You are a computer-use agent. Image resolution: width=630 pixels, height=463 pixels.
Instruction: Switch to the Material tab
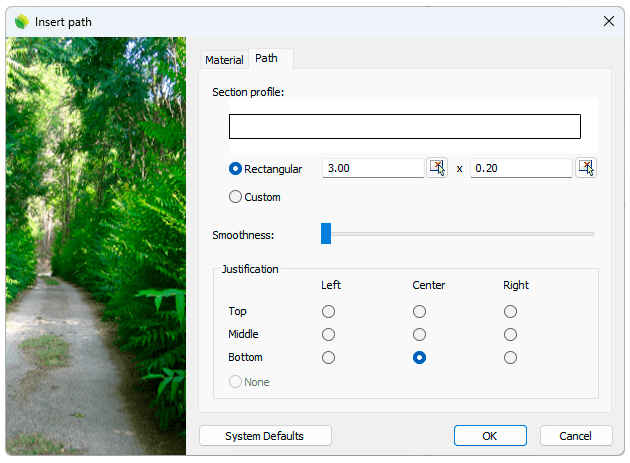point(224,60)
